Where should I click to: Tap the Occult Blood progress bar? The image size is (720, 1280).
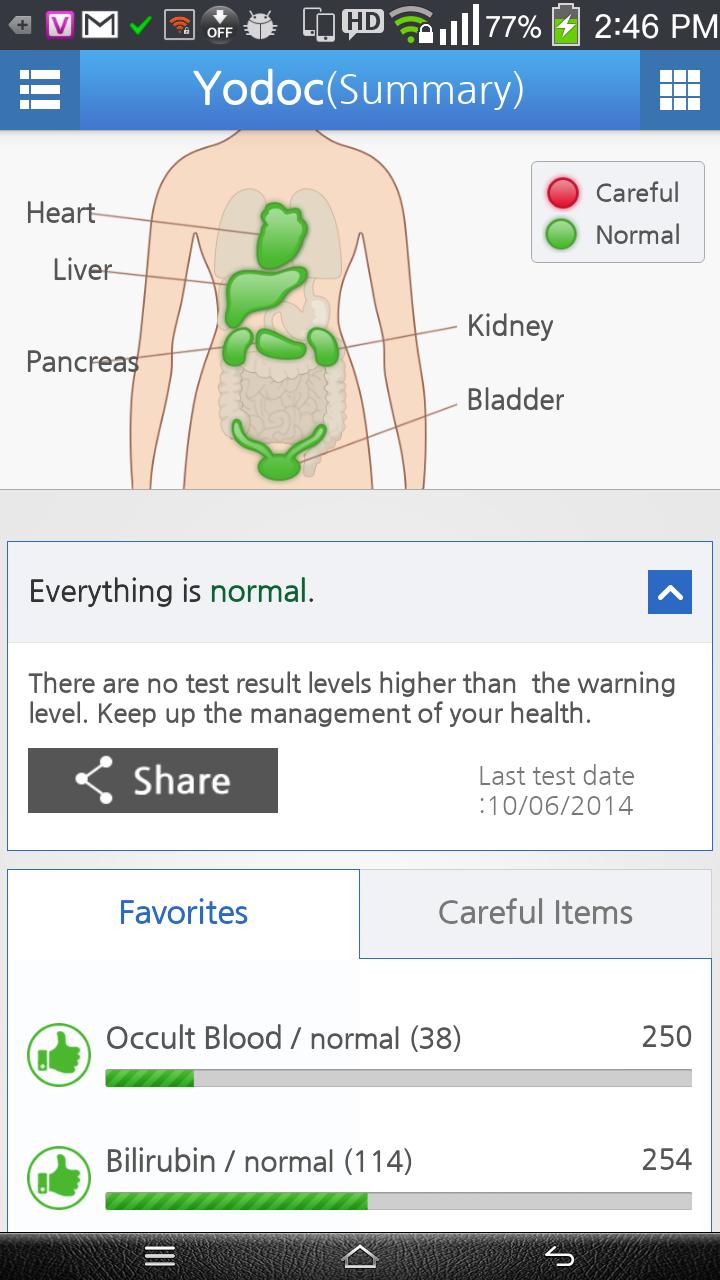398,1078
